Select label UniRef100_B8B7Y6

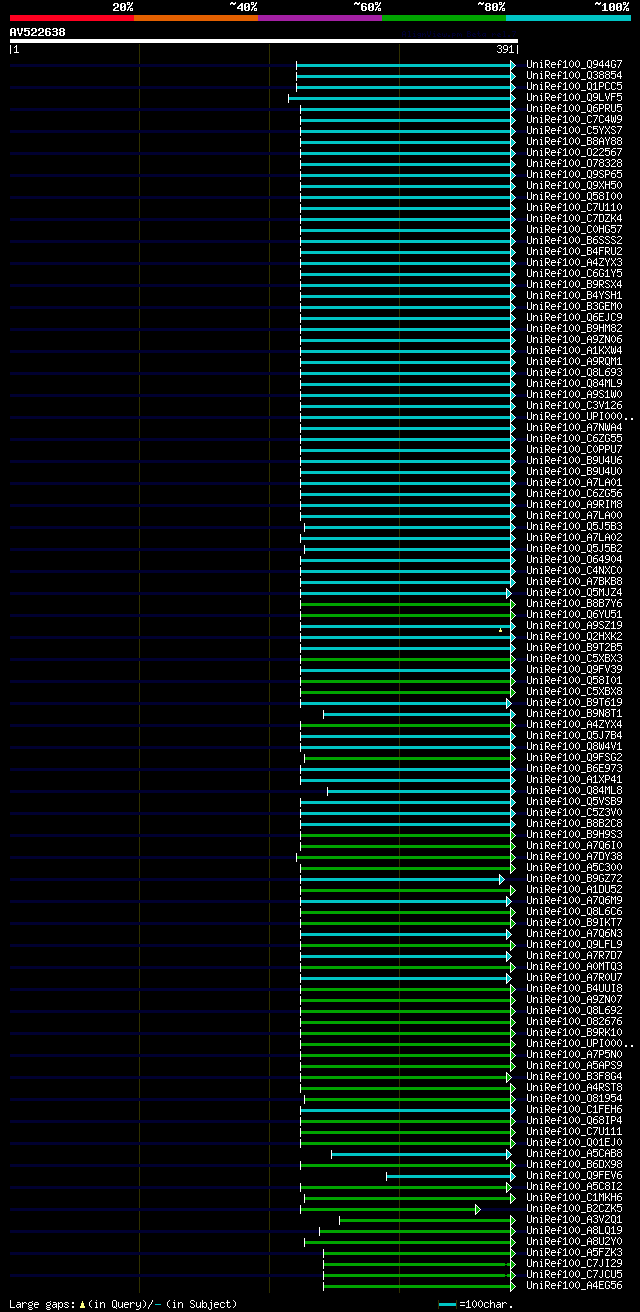tap(574, 603)
